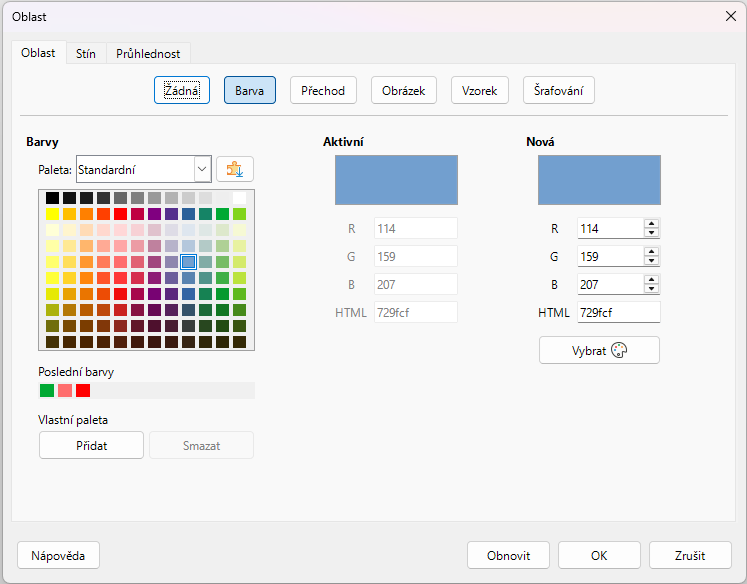
Task: Pick the green recent color
Action: pos(47,391)
